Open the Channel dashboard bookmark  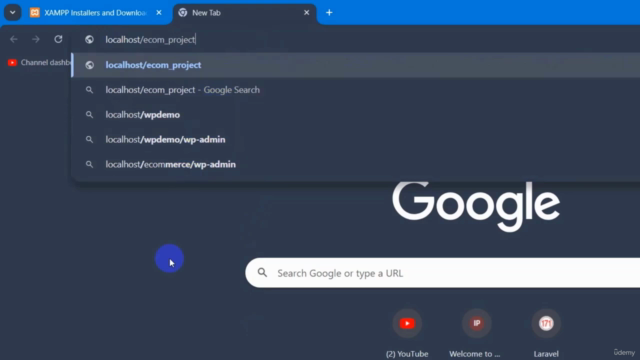(40, 62)
